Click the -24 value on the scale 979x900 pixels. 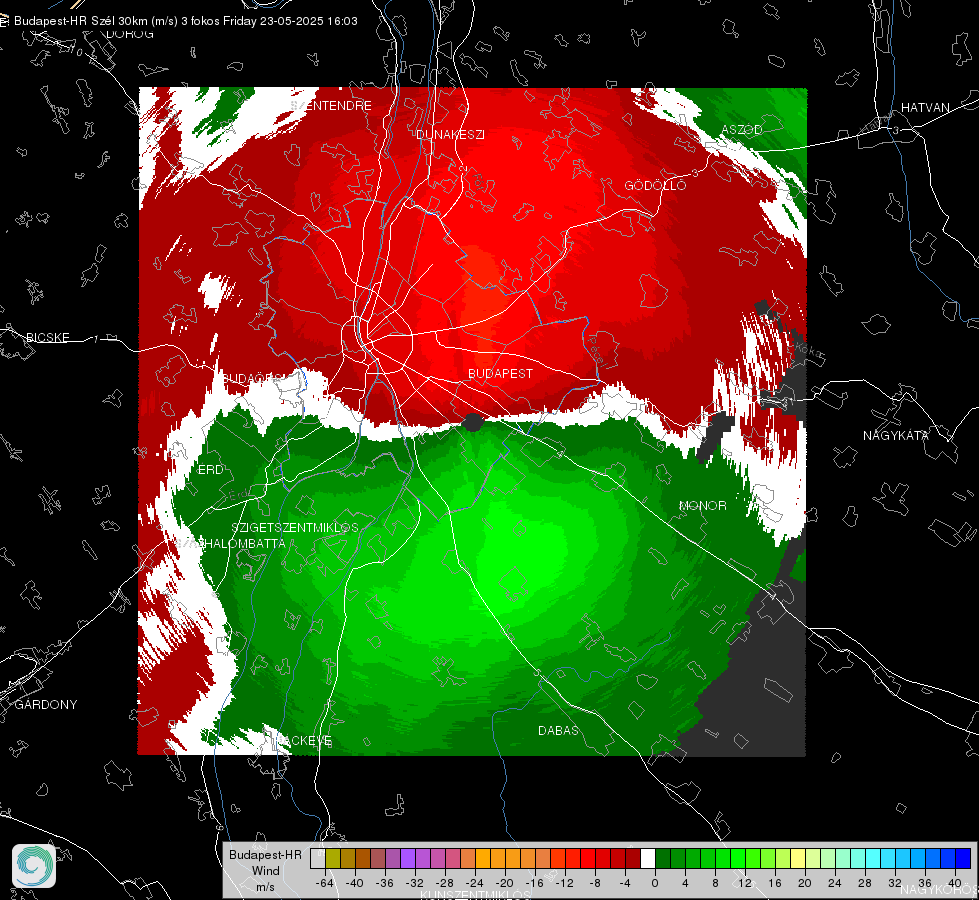[x=475, y=883]
